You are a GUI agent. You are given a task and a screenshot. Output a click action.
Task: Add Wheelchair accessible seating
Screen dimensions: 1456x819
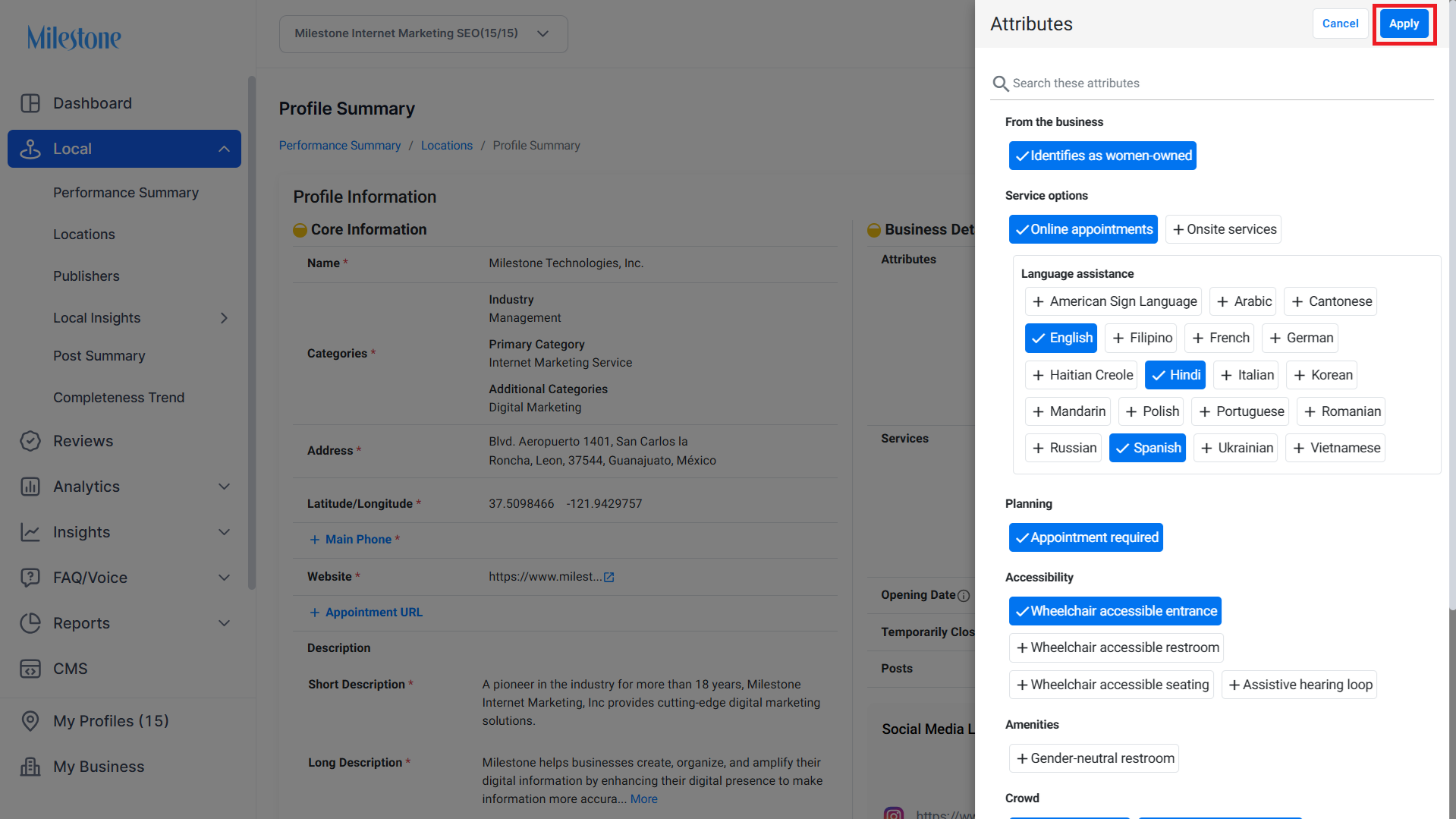(x=1112, y=685)
